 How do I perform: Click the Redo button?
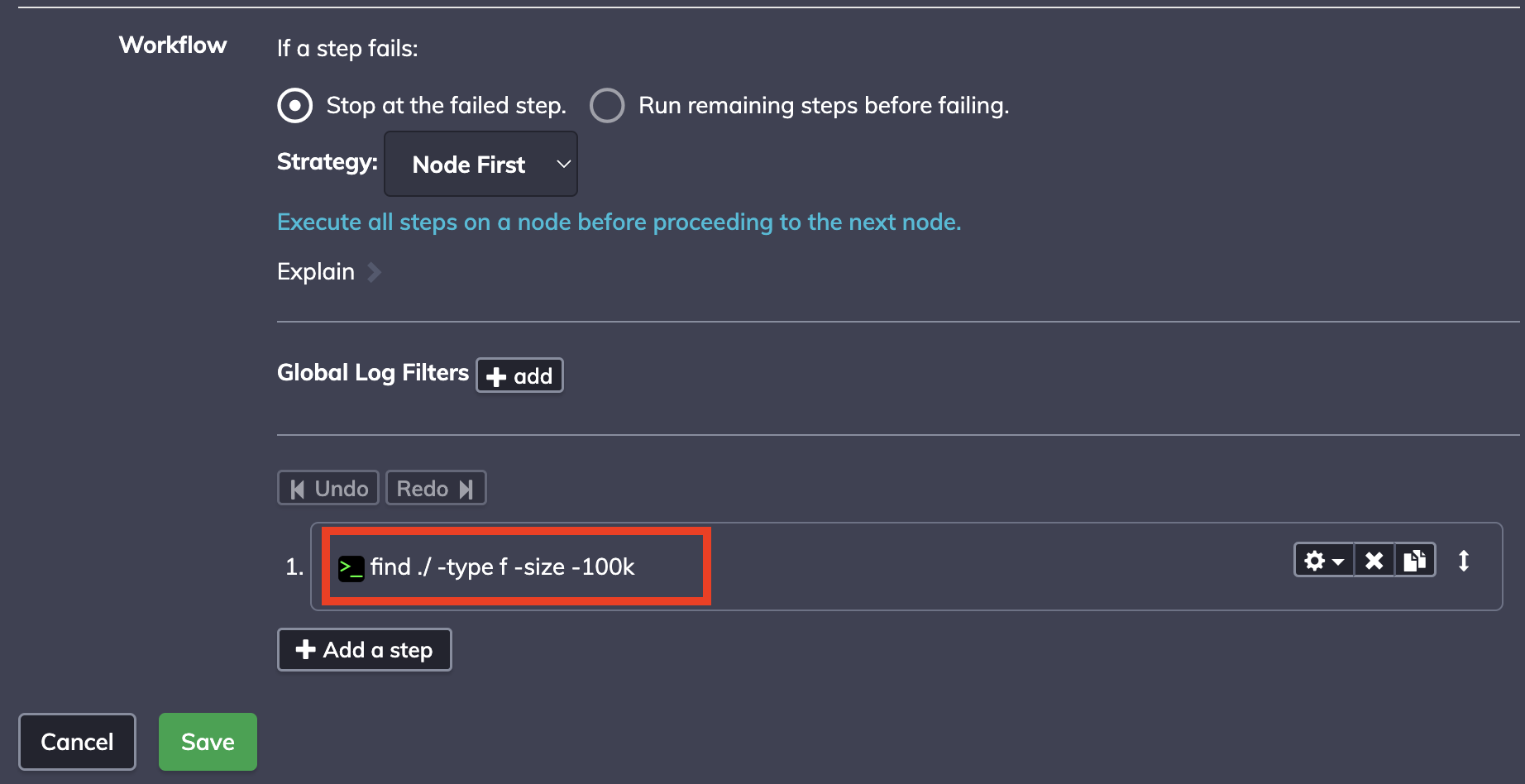point(436,488)
